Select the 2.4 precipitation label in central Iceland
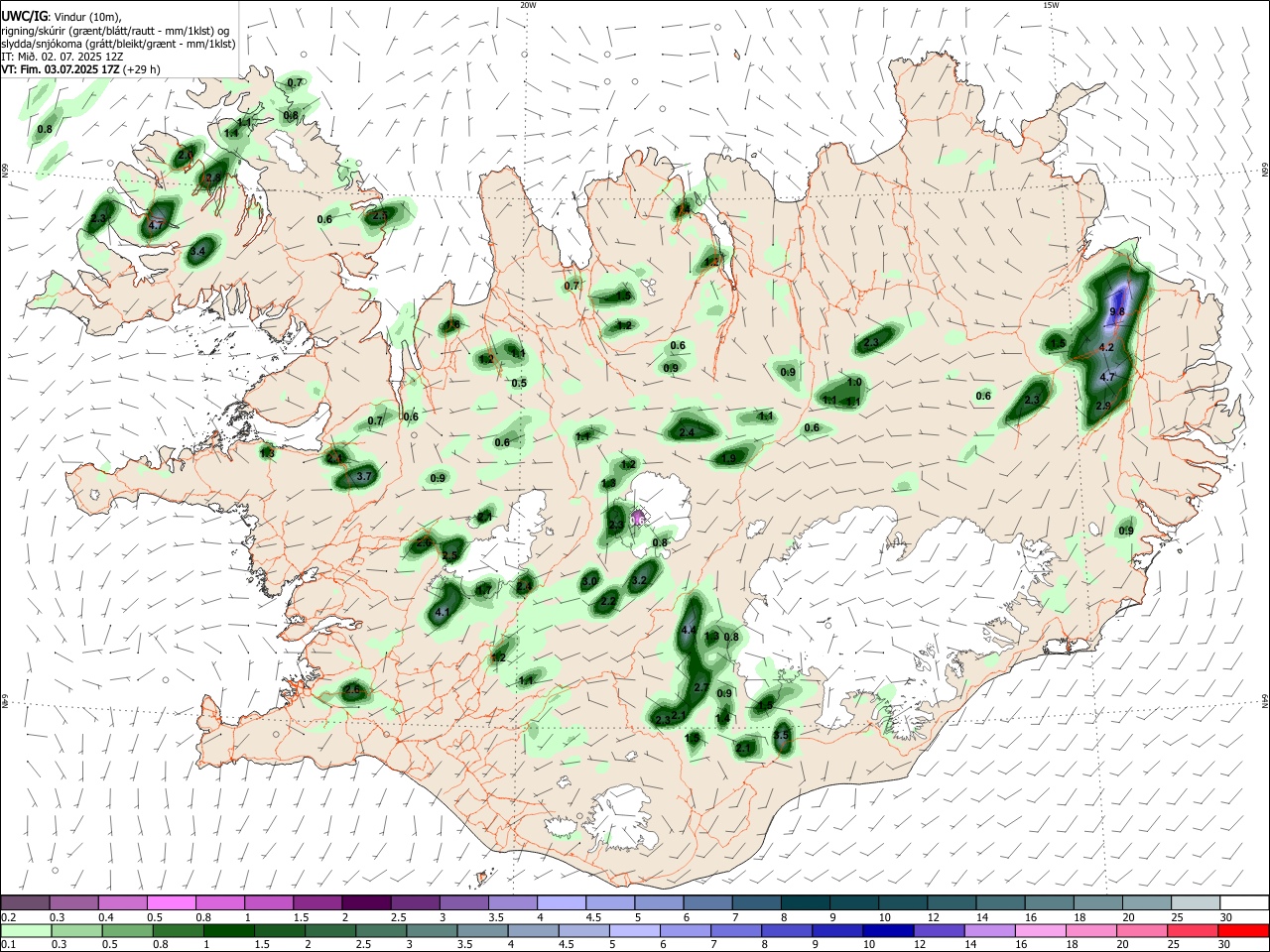 (x=687, y=432)
